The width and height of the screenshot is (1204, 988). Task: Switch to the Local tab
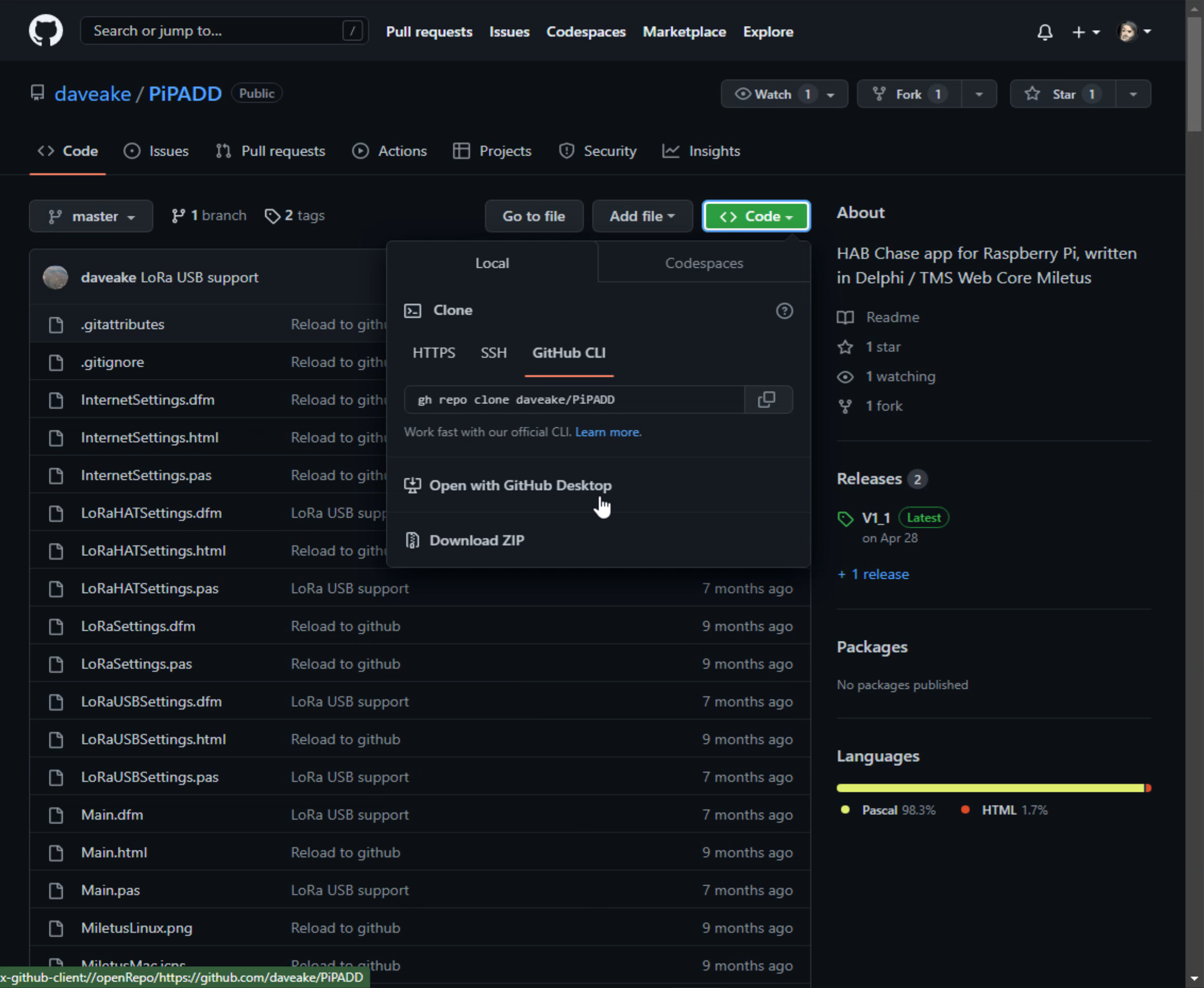[x=492, y=263]
